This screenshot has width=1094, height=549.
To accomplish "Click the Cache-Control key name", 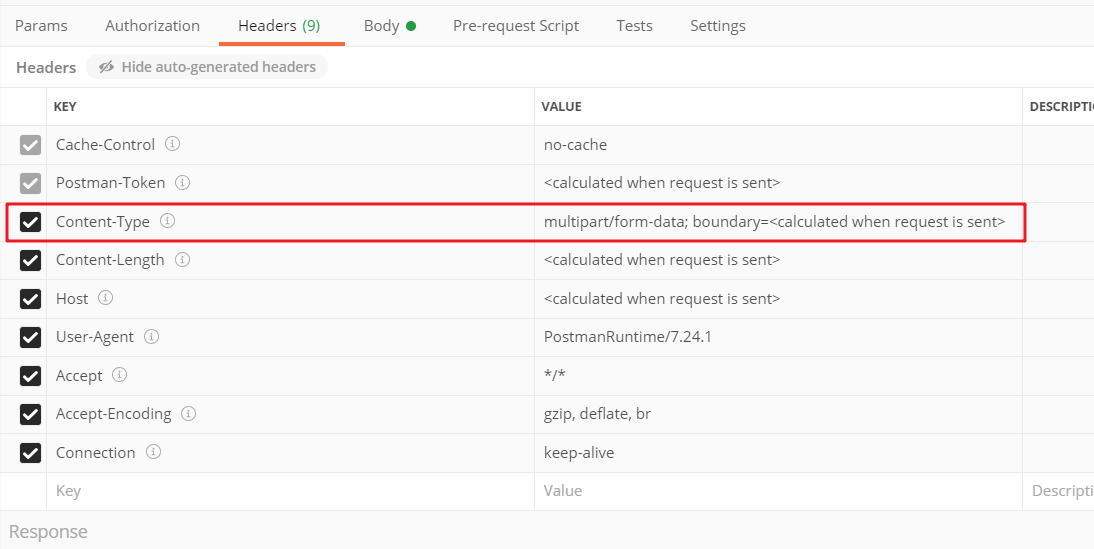I will [x=105, y=144].
